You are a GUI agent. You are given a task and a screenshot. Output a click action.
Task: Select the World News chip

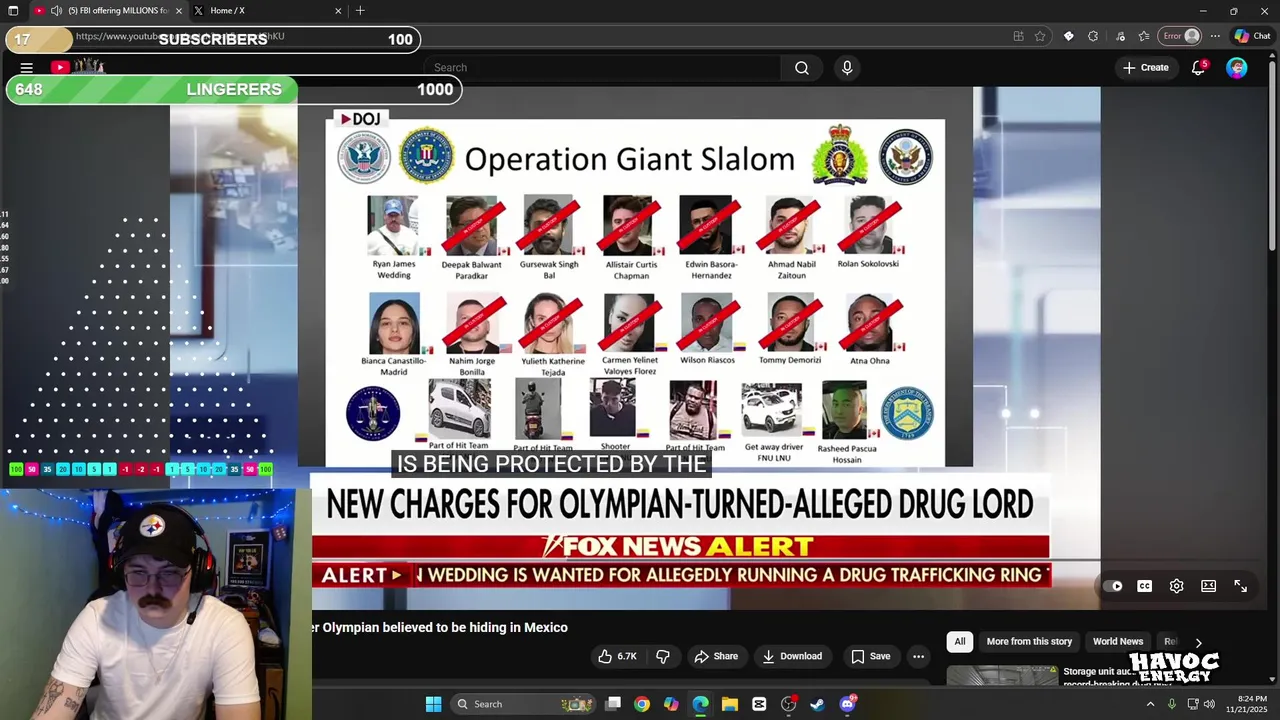click(x=1118, y=641)
